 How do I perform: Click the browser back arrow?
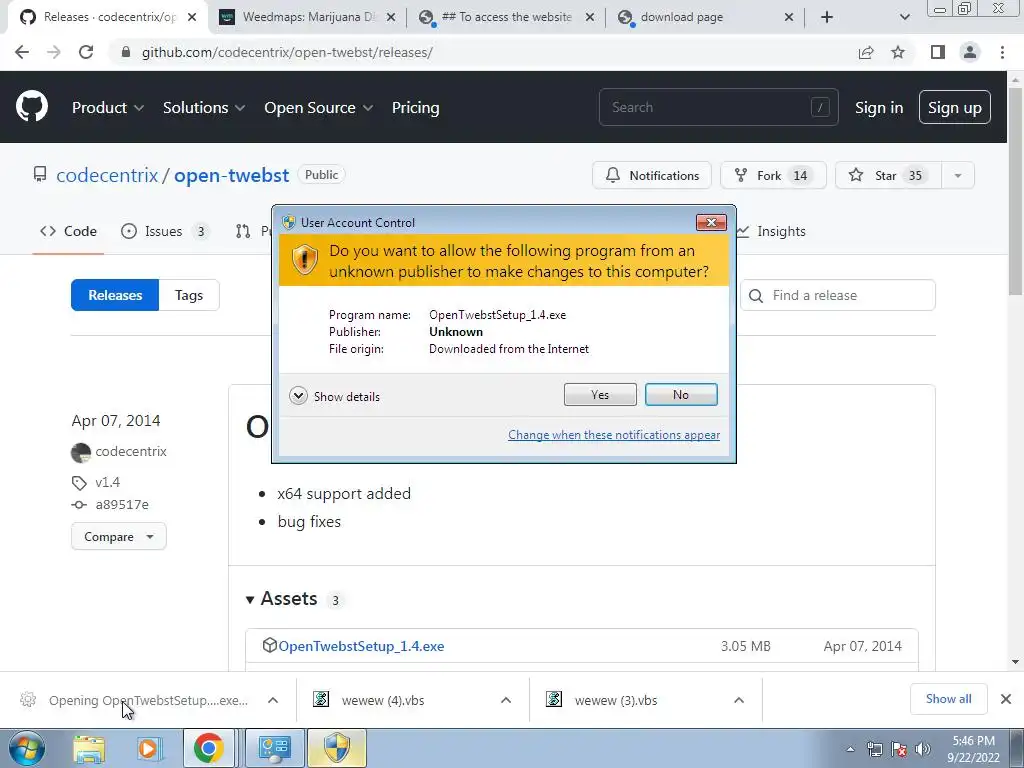pyautogui.click(x=22, y=52)
